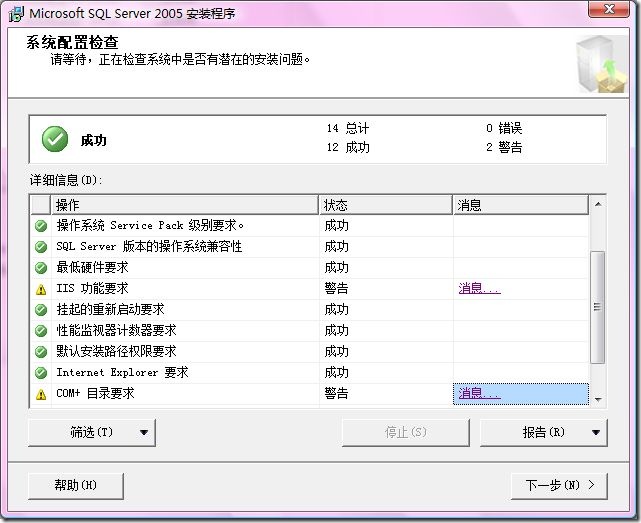Click the green check icon beside Internet Explorer 要求
This screenshot has height=523, width=641.
(x=41, y=373)
